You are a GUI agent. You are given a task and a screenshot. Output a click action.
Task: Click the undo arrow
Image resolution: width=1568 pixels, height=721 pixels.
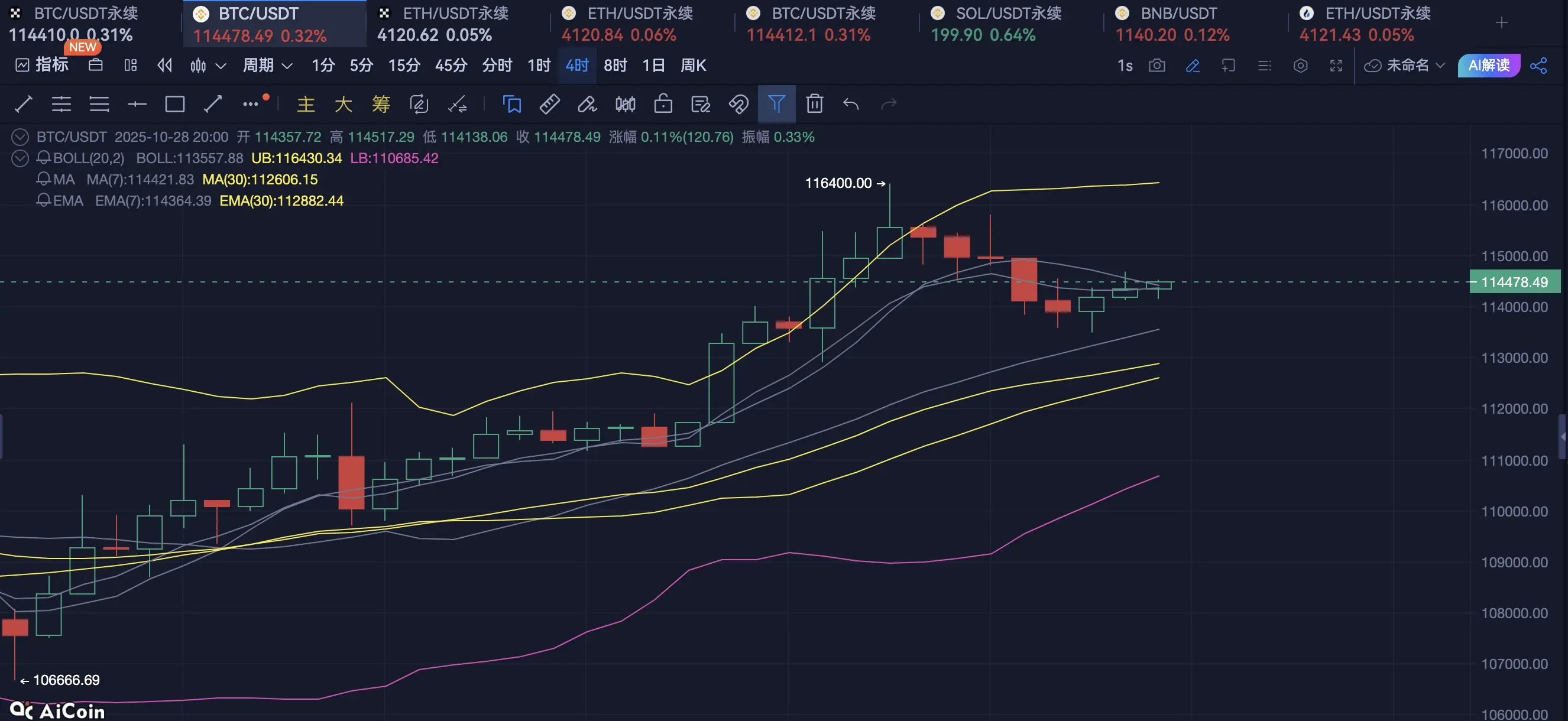851,104
